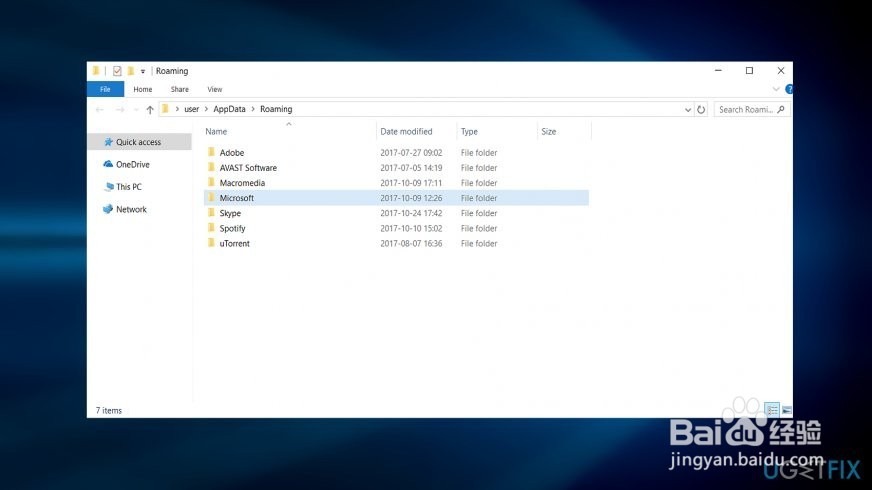
Task: Expand the ribbon with the chevron
Action: point(776,89)
